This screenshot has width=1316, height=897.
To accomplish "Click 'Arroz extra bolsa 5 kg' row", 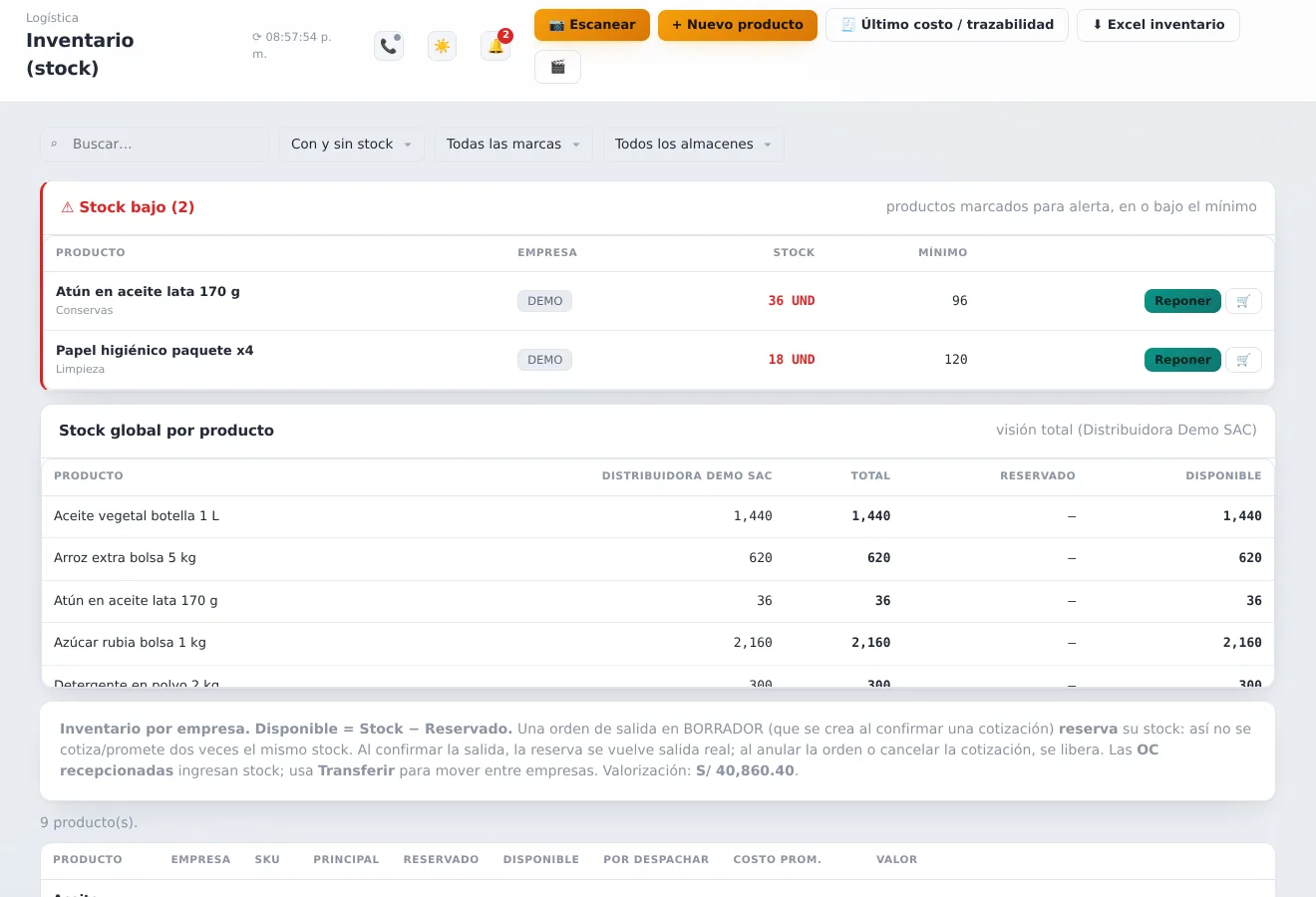I will tap(658, 559).
